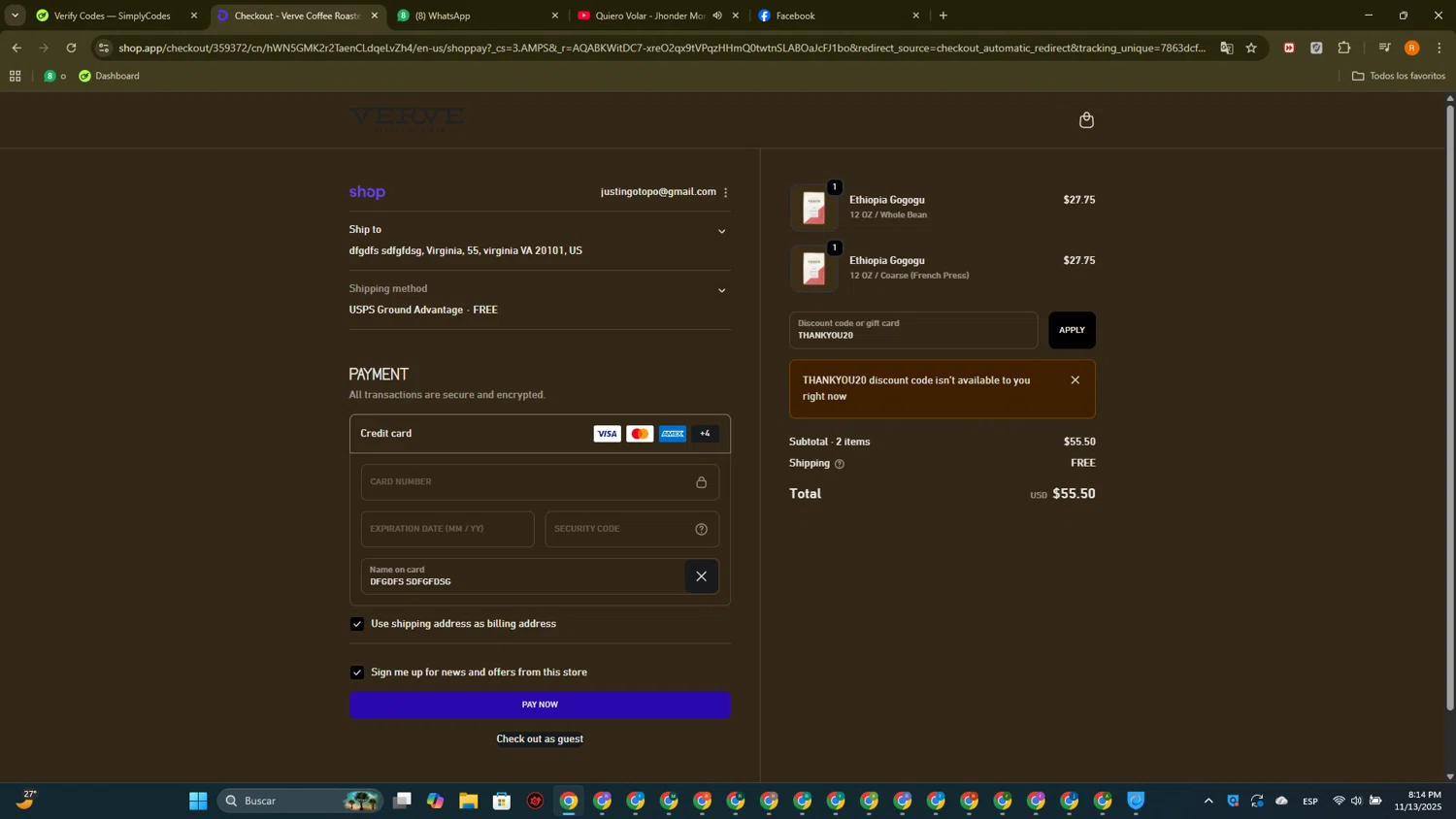Click Check out as guest
Image resolution: width=1456 pixels, height=819 pixels.
540,739
